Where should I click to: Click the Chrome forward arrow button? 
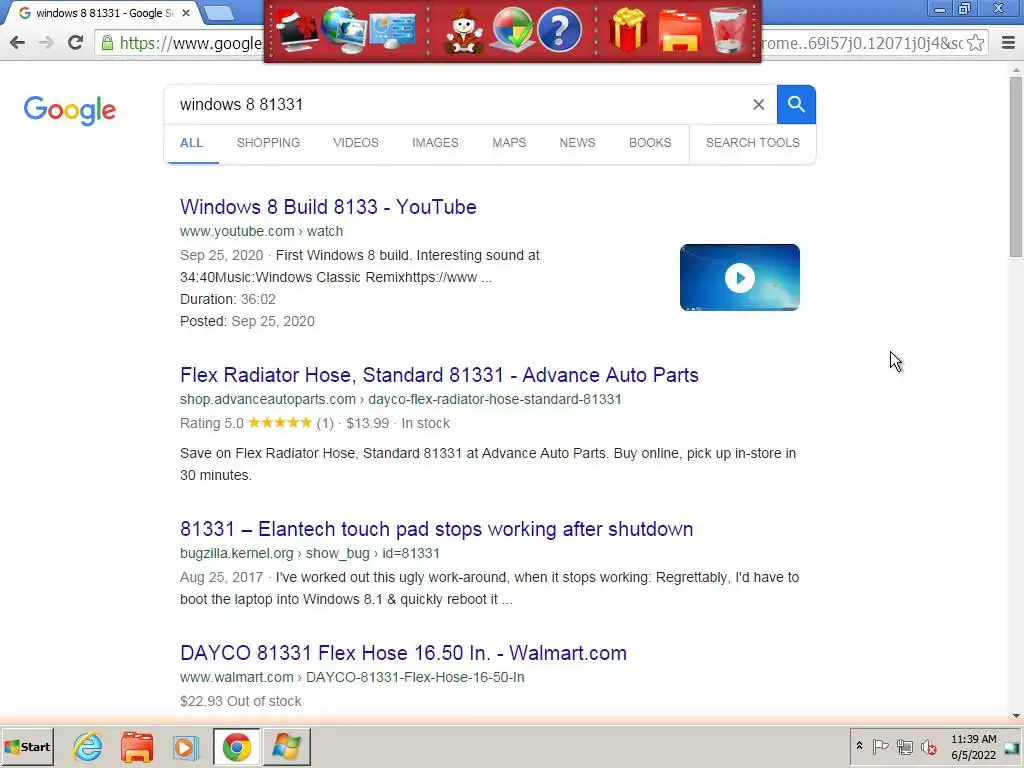coord(46,43)
